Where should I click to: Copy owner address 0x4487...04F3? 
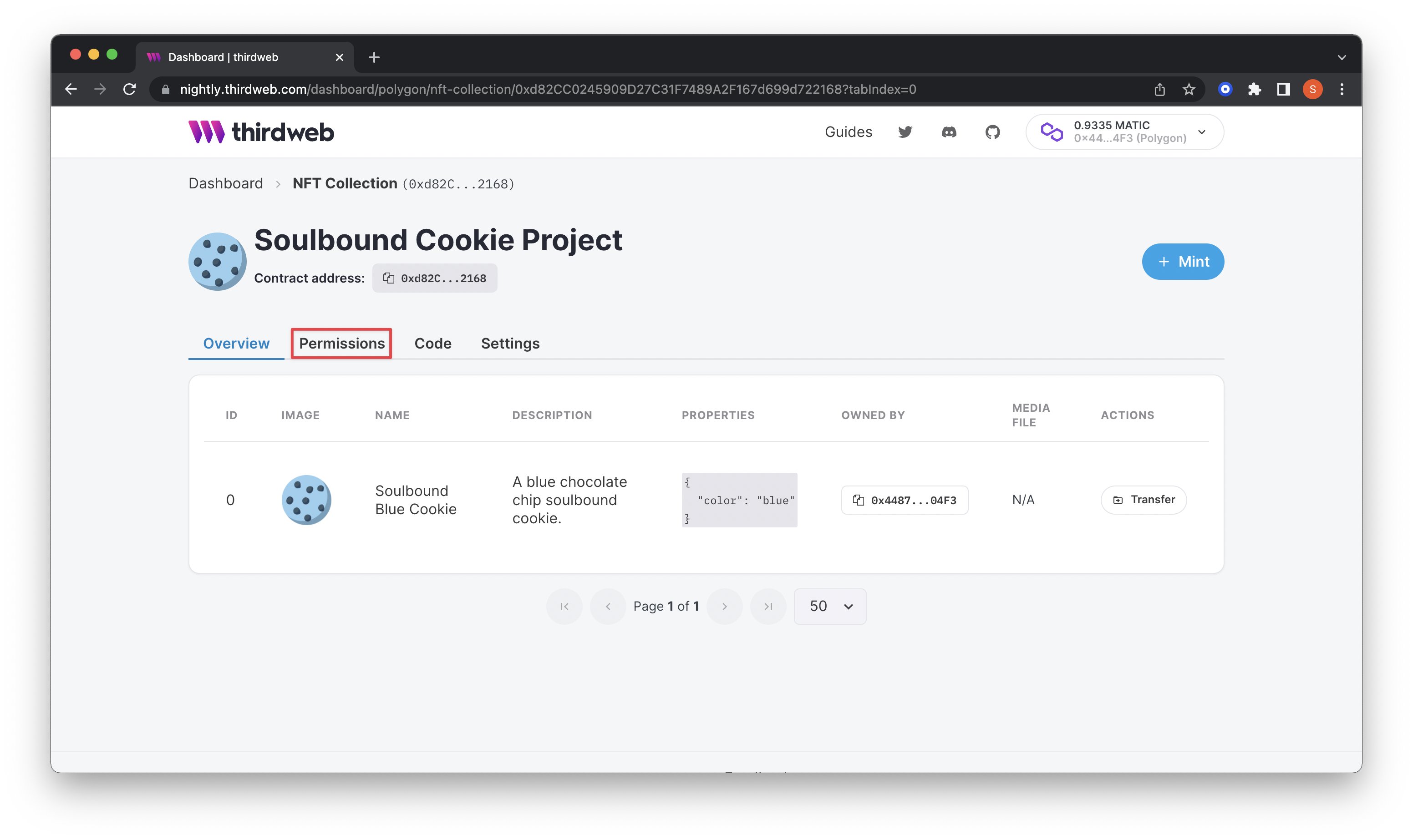click(x=904, y=500)
